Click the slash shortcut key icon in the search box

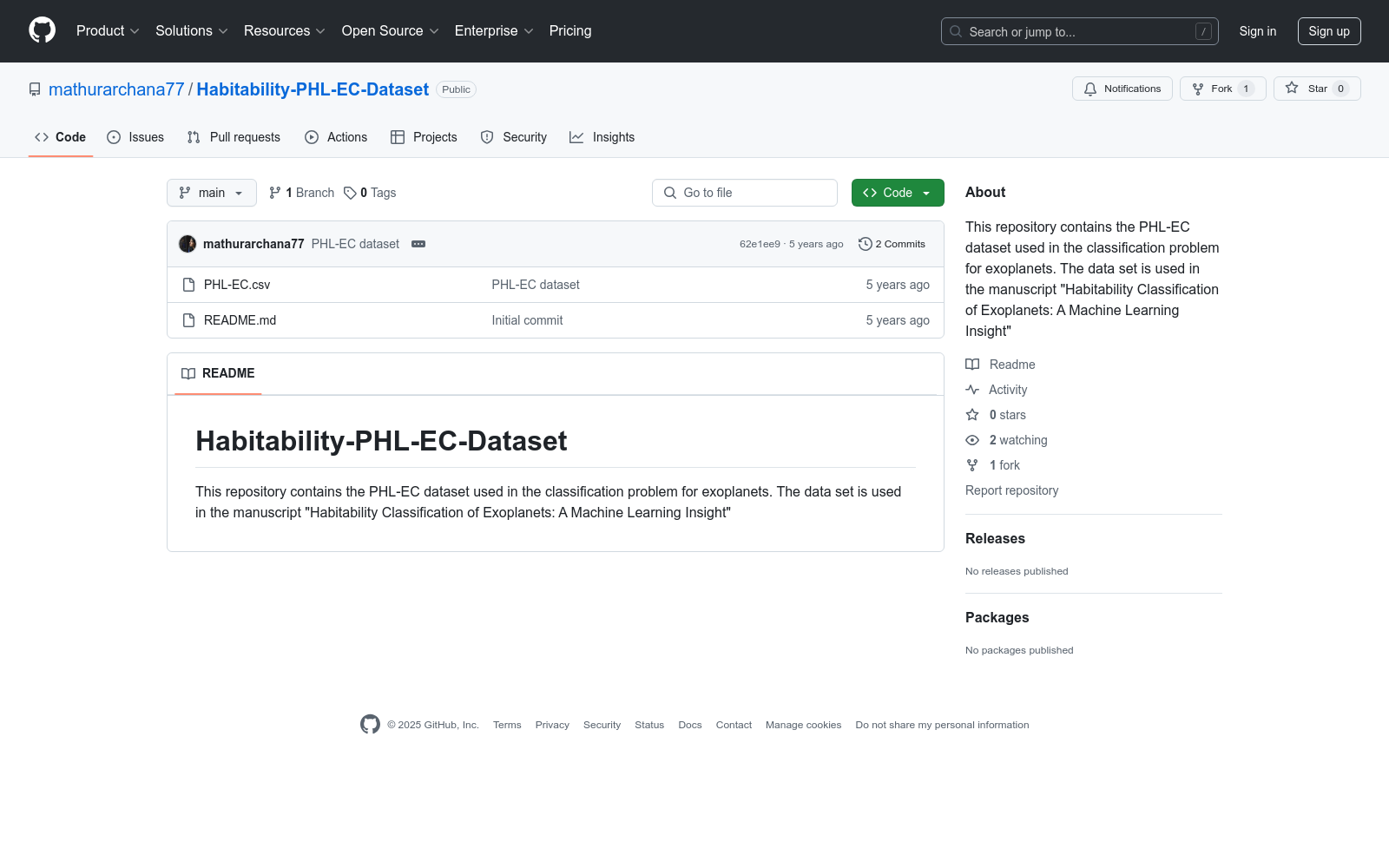(1203, 31)
